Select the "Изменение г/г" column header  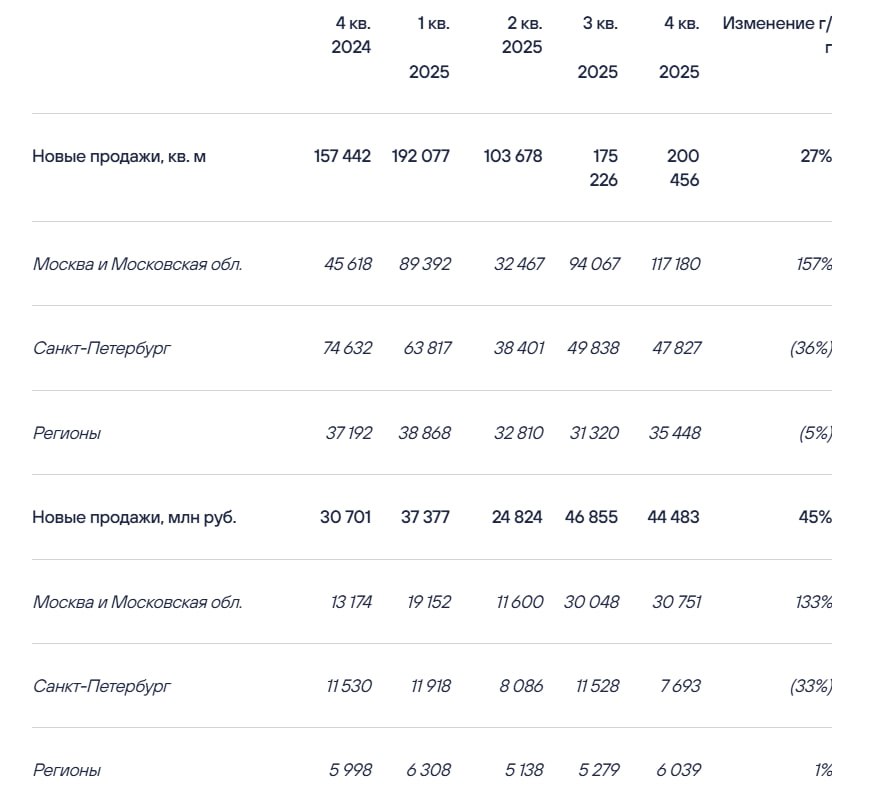point(777,35)
